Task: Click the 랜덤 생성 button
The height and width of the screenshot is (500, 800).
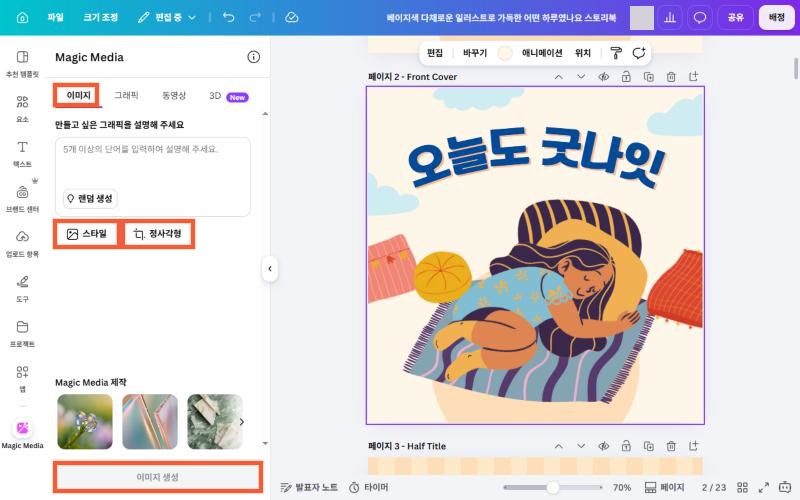Action: coord(90,198)
